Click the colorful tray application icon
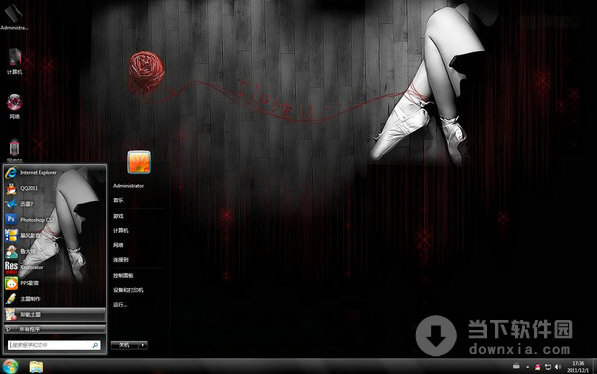 (x=538, y=367)
